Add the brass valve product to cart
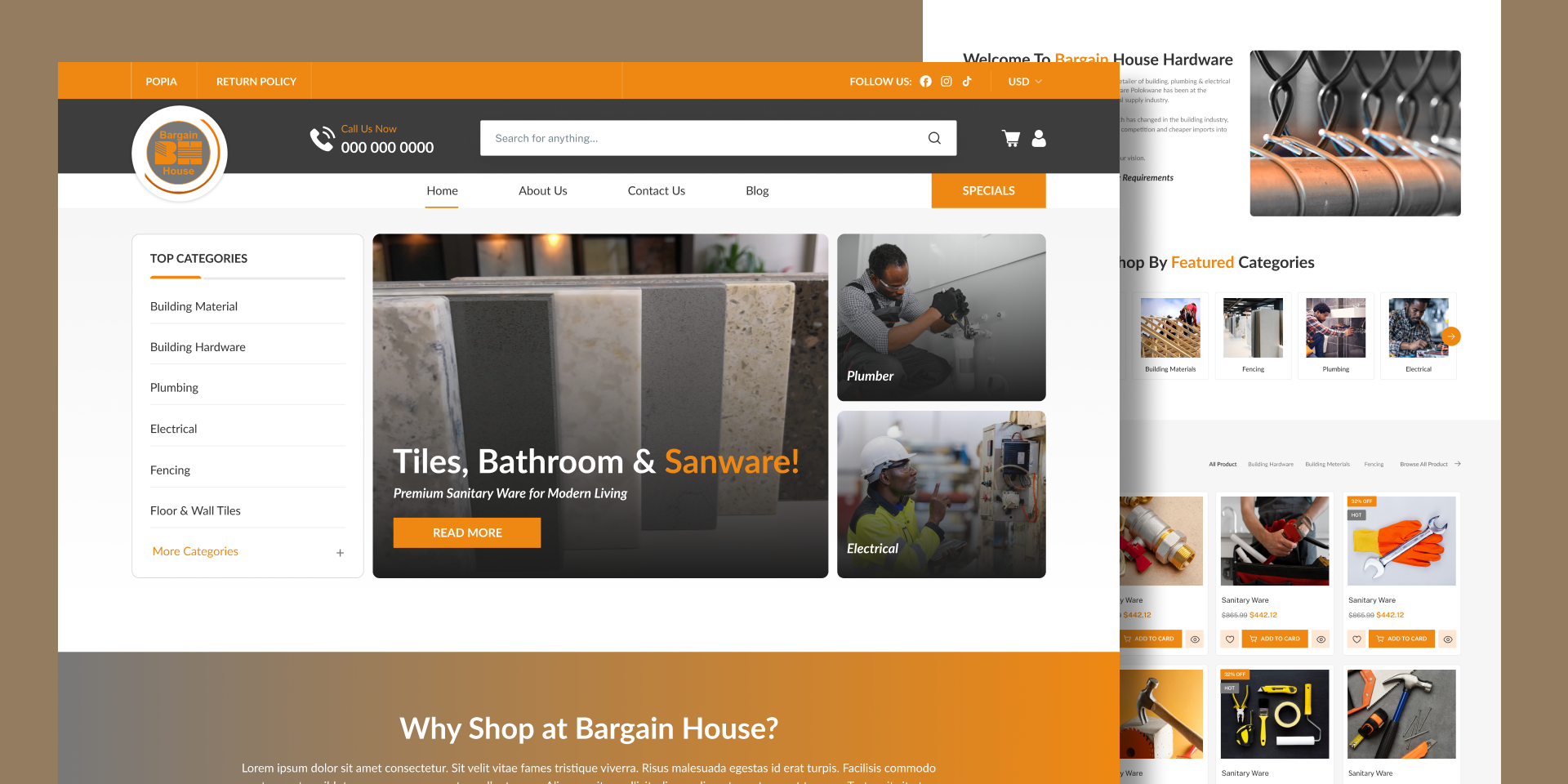 coord(1150,639)
